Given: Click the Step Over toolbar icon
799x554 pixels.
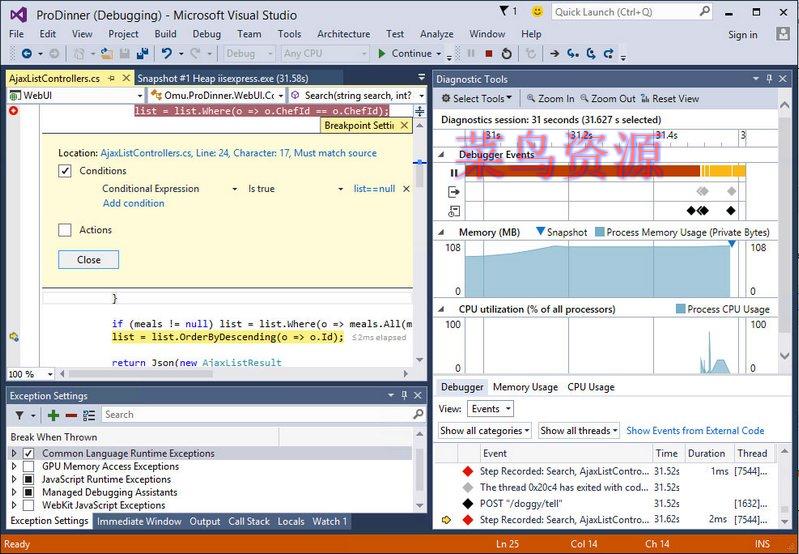Looking at the screenshot, I should pyautogui.click(x=591, y=54).
